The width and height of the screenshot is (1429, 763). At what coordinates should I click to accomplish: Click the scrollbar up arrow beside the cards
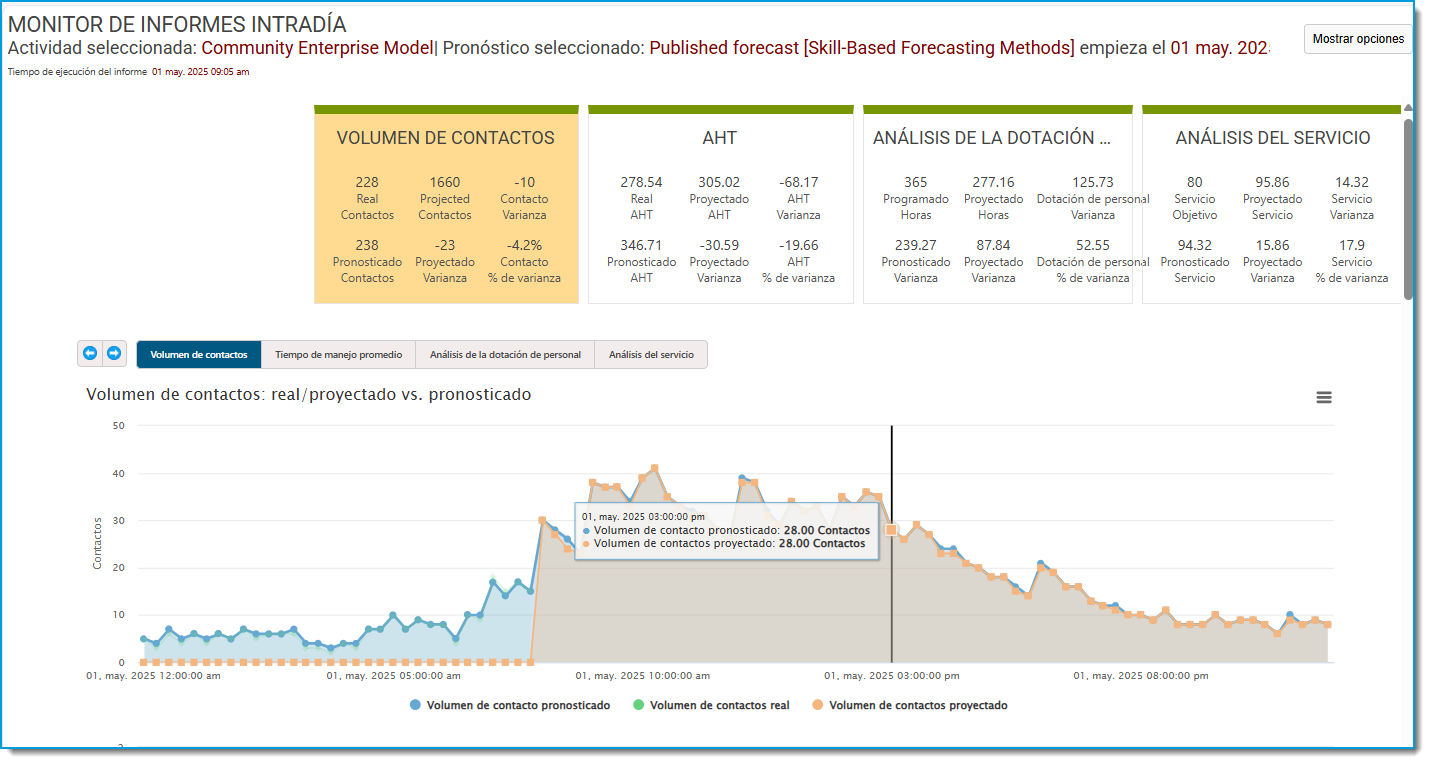tap(1408, 108)
